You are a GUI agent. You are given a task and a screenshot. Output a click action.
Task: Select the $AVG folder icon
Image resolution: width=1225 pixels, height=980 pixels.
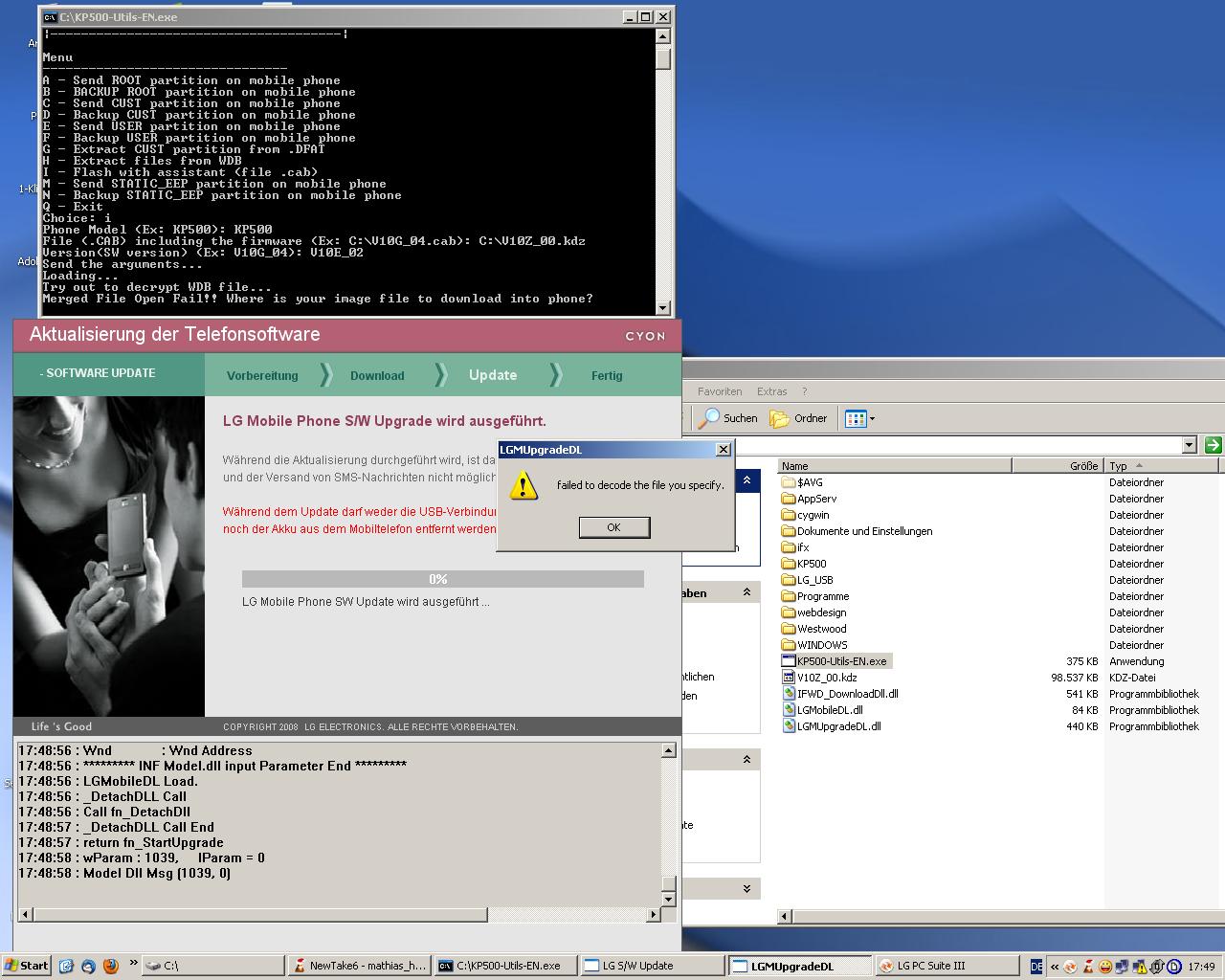click(x=789, y=482)
